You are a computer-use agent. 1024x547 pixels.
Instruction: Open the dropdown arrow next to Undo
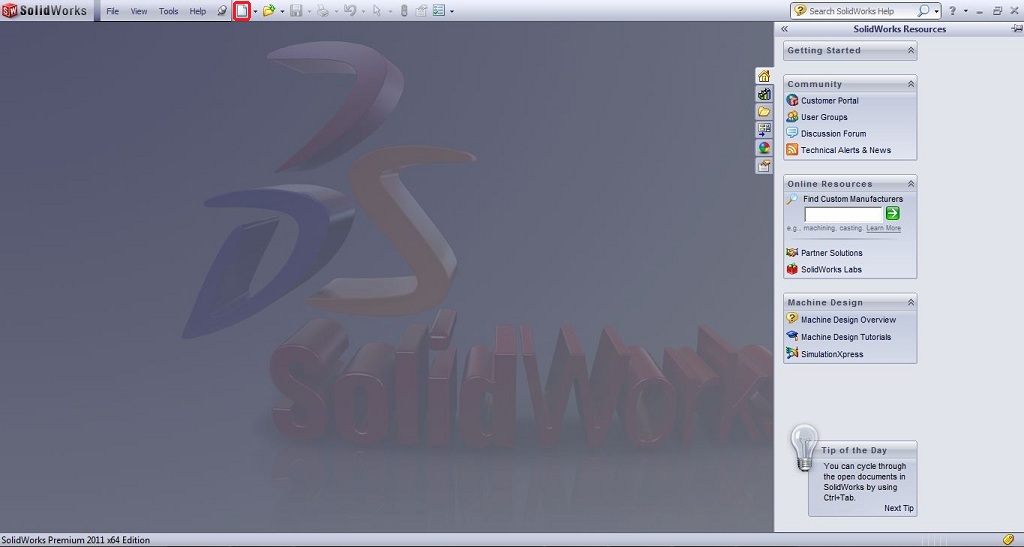click(x=363, y=11)
